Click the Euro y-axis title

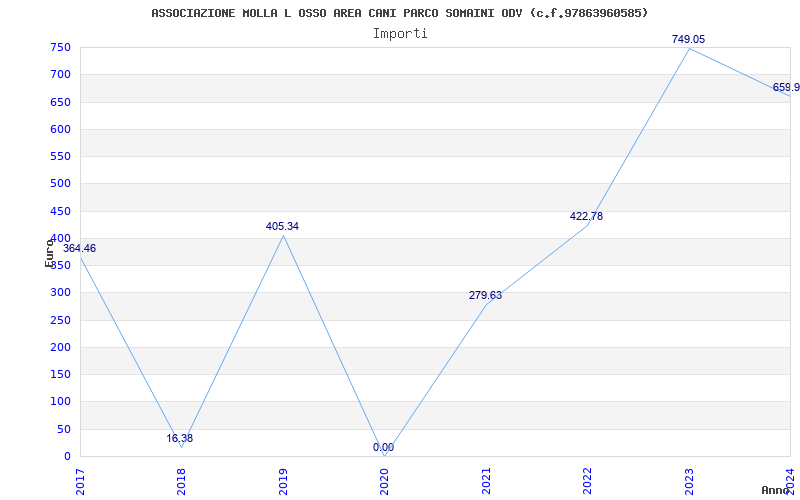click(x=49, y=253)
